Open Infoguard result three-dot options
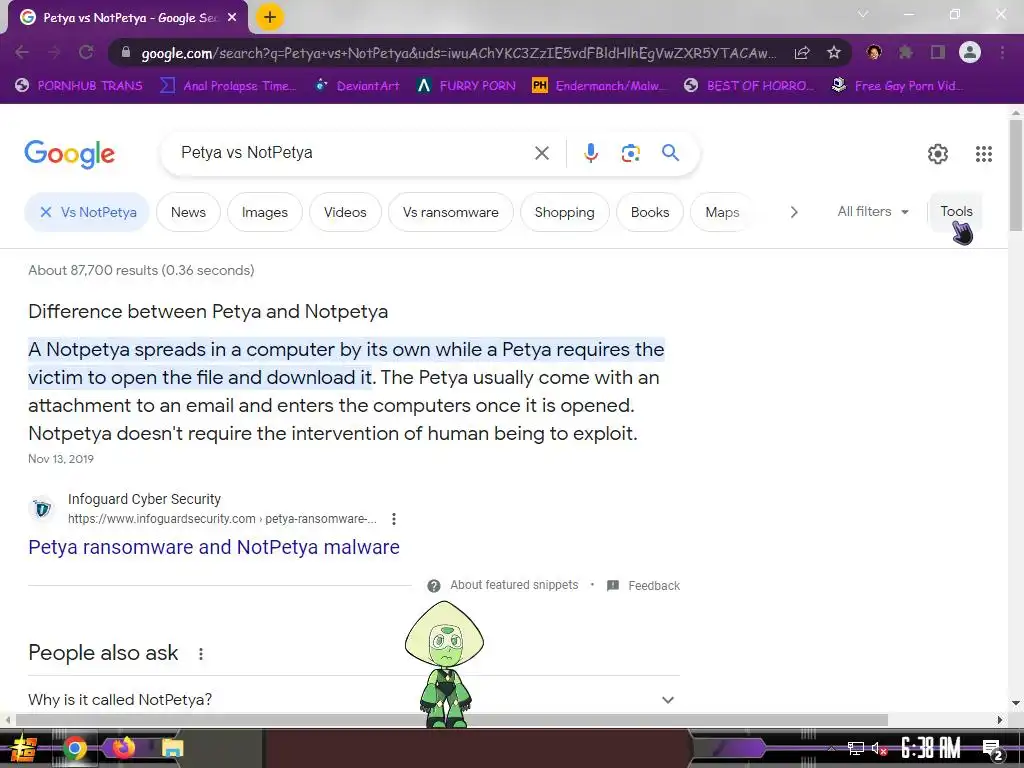Screen dimensions: 1024x768 [x=393, y=519]
